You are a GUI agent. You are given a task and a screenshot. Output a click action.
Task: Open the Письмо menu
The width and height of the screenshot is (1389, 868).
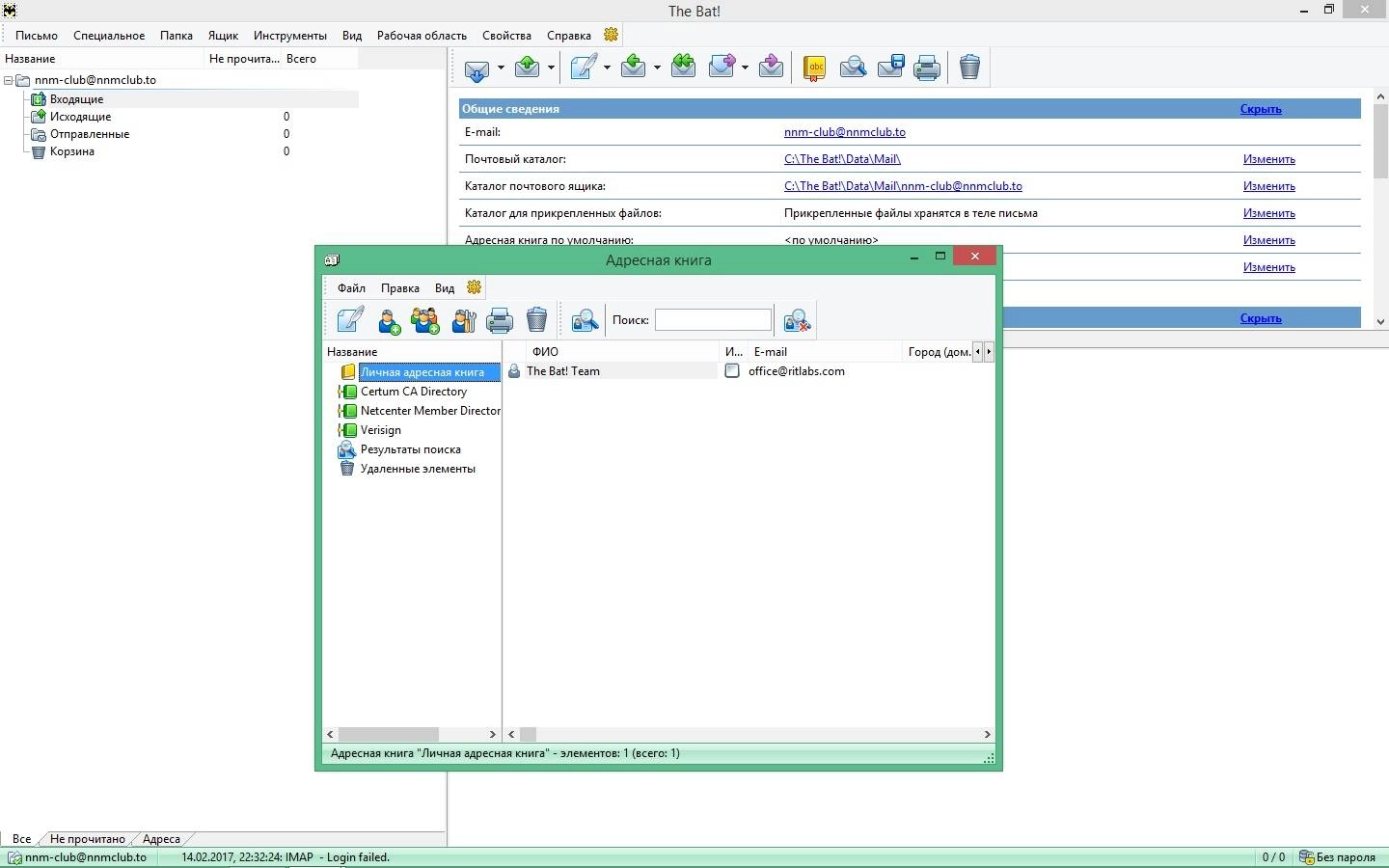click(x=37, y=36)
